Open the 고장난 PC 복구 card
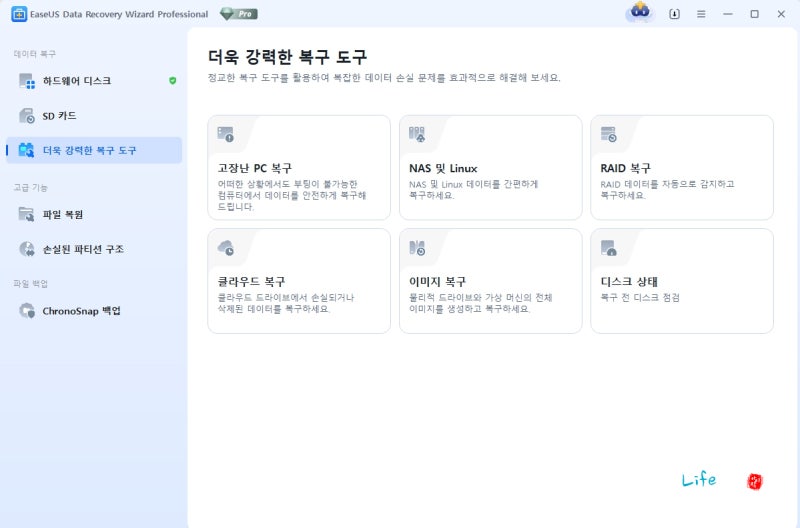The height and width of the screenshot is (528, 800). (x=299, y=168)
